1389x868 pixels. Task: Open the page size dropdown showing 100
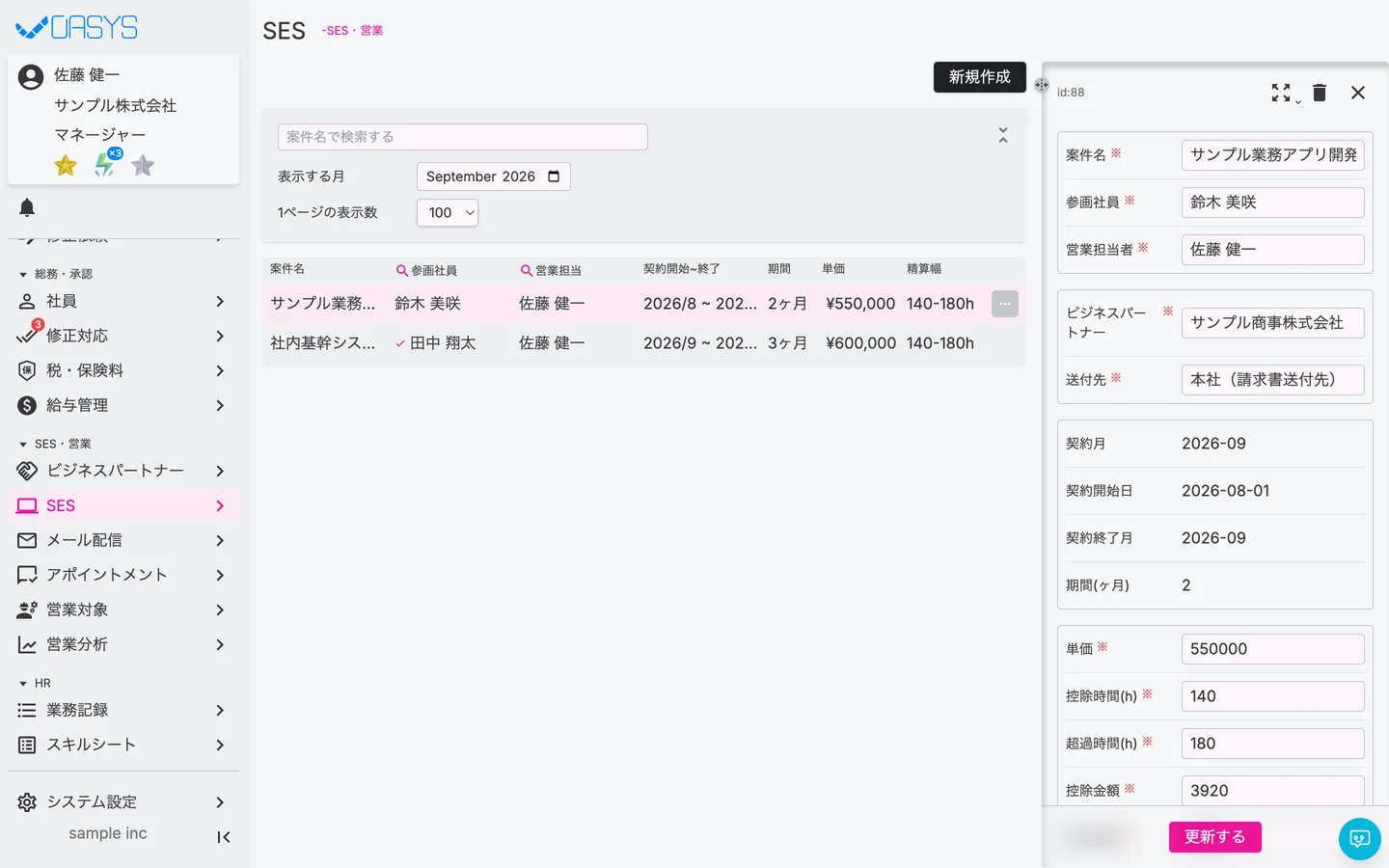(448, 213)
